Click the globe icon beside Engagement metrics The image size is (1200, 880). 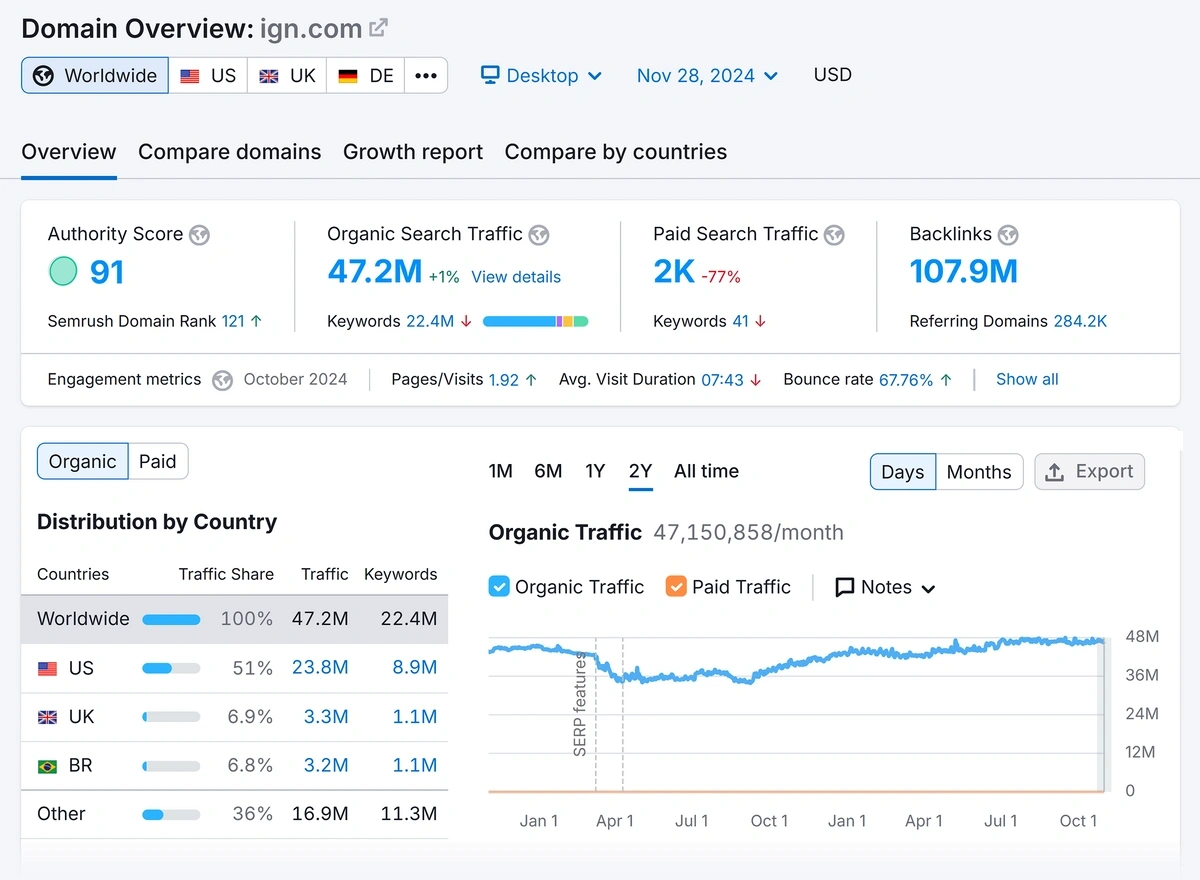223,380
